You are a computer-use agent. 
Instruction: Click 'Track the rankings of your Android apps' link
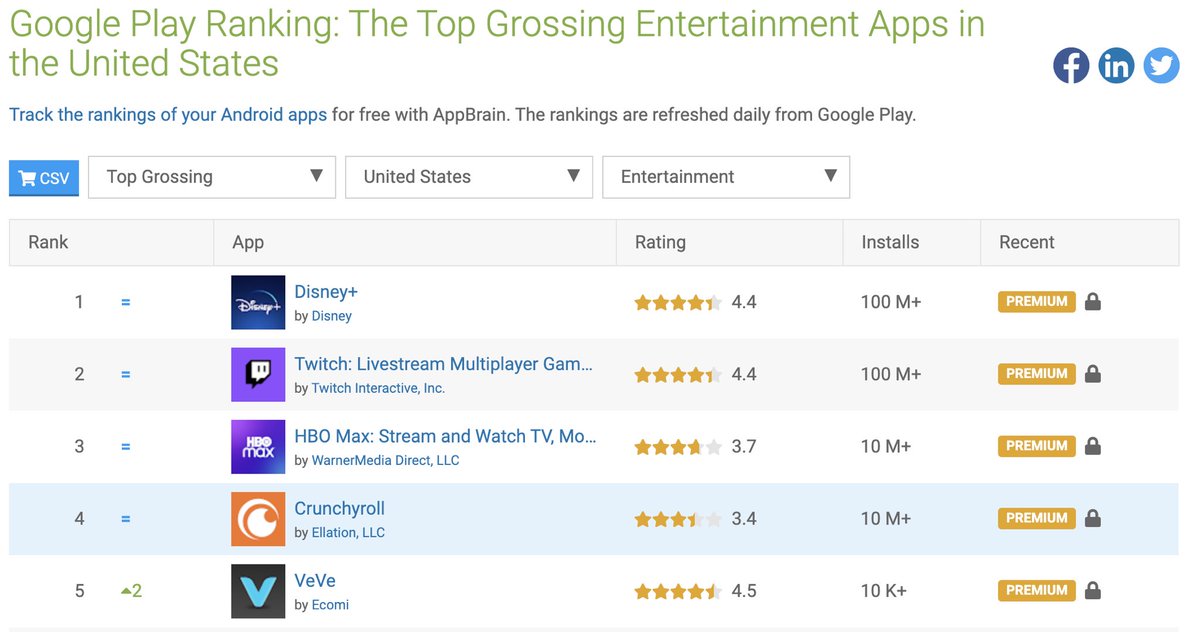(x=168, y=114)
